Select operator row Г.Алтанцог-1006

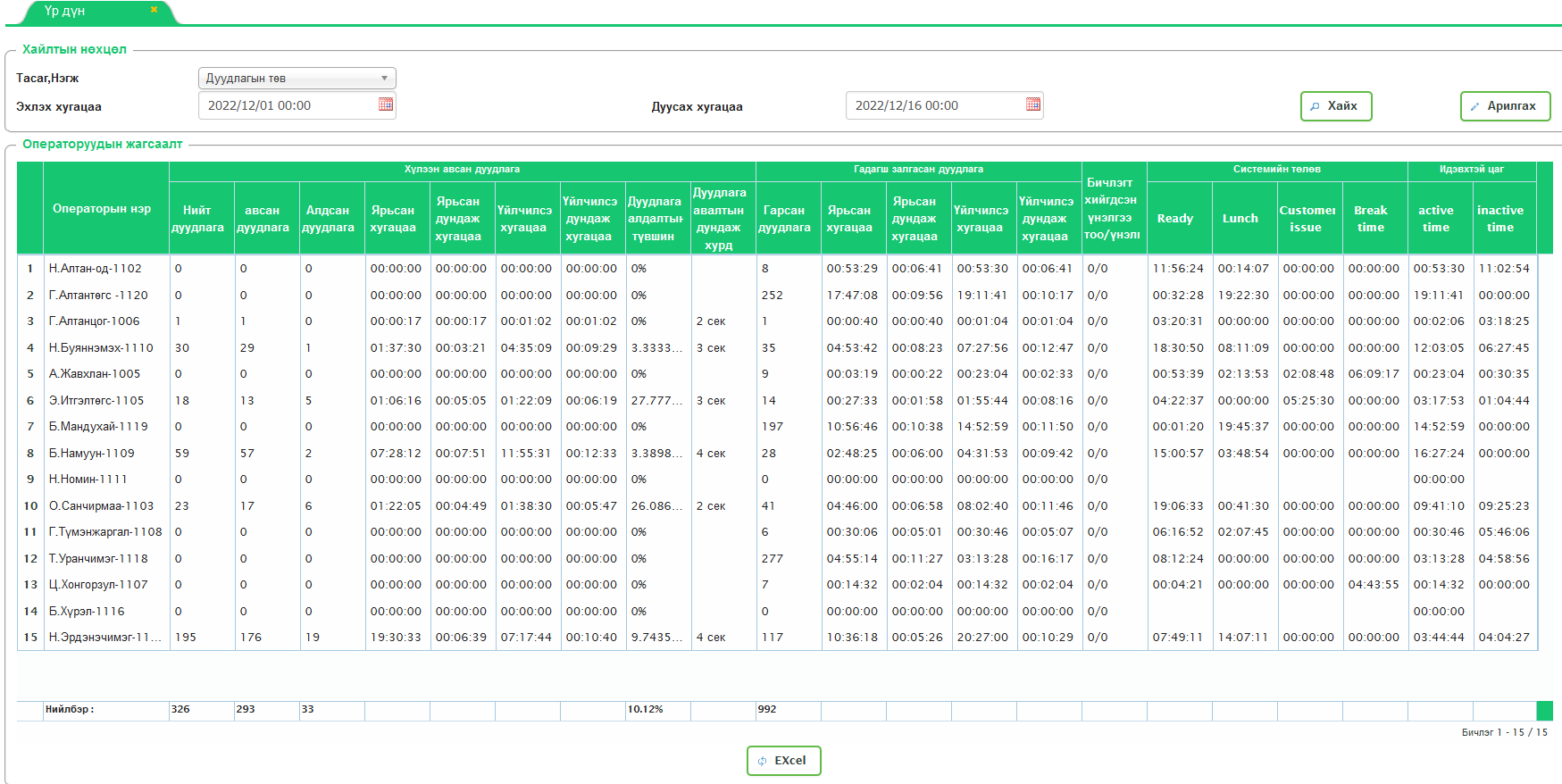[x=777, y=321]
